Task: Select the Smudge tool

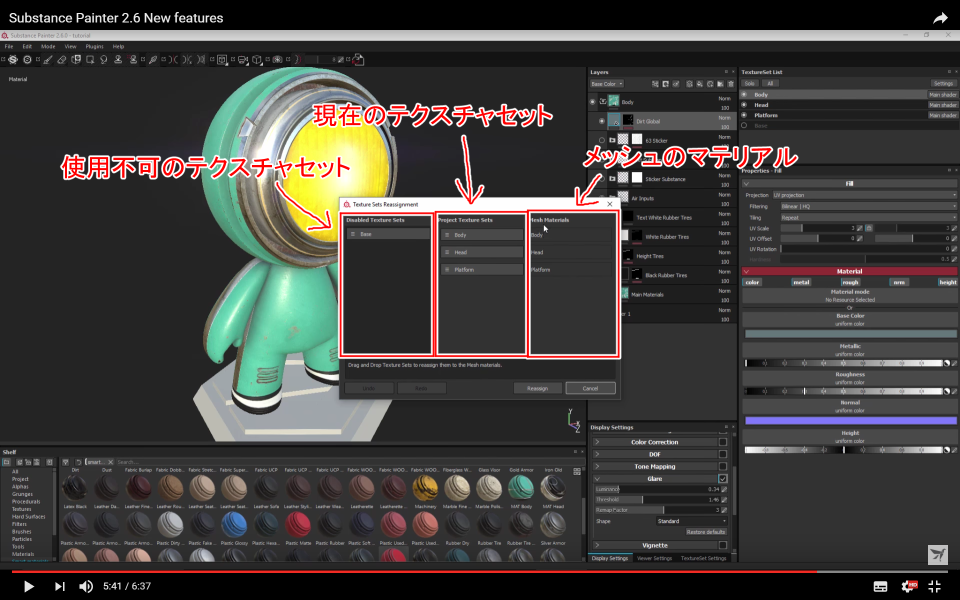Action: click(103, 59)
